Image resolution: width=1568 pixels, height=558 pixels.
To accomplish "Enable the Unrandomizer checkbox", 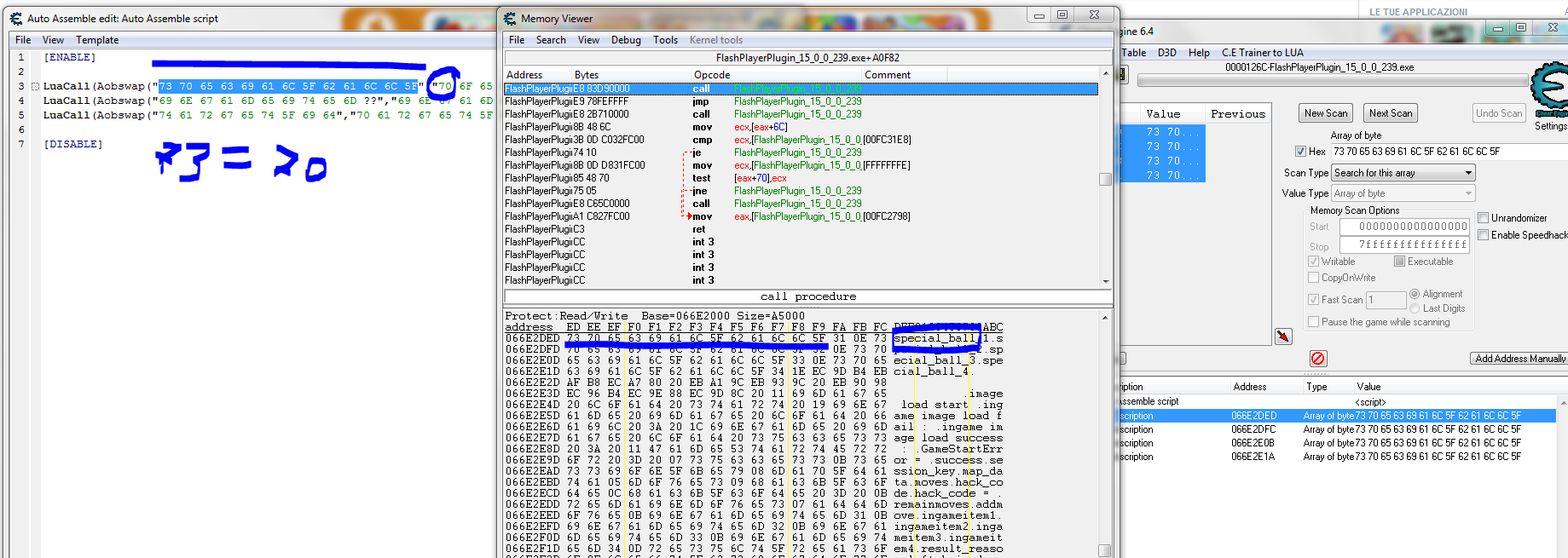I will coord(1484,218).
